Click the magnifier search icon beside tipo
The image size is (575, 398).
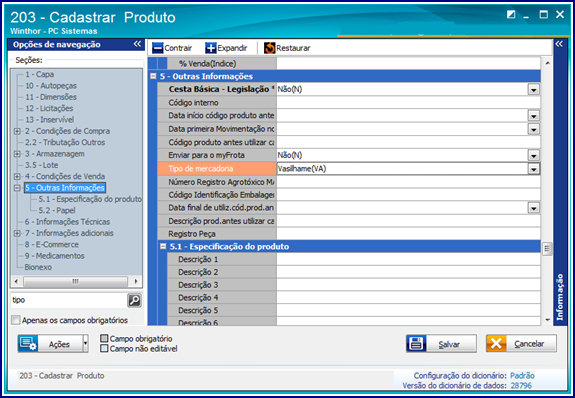(135, 300)
